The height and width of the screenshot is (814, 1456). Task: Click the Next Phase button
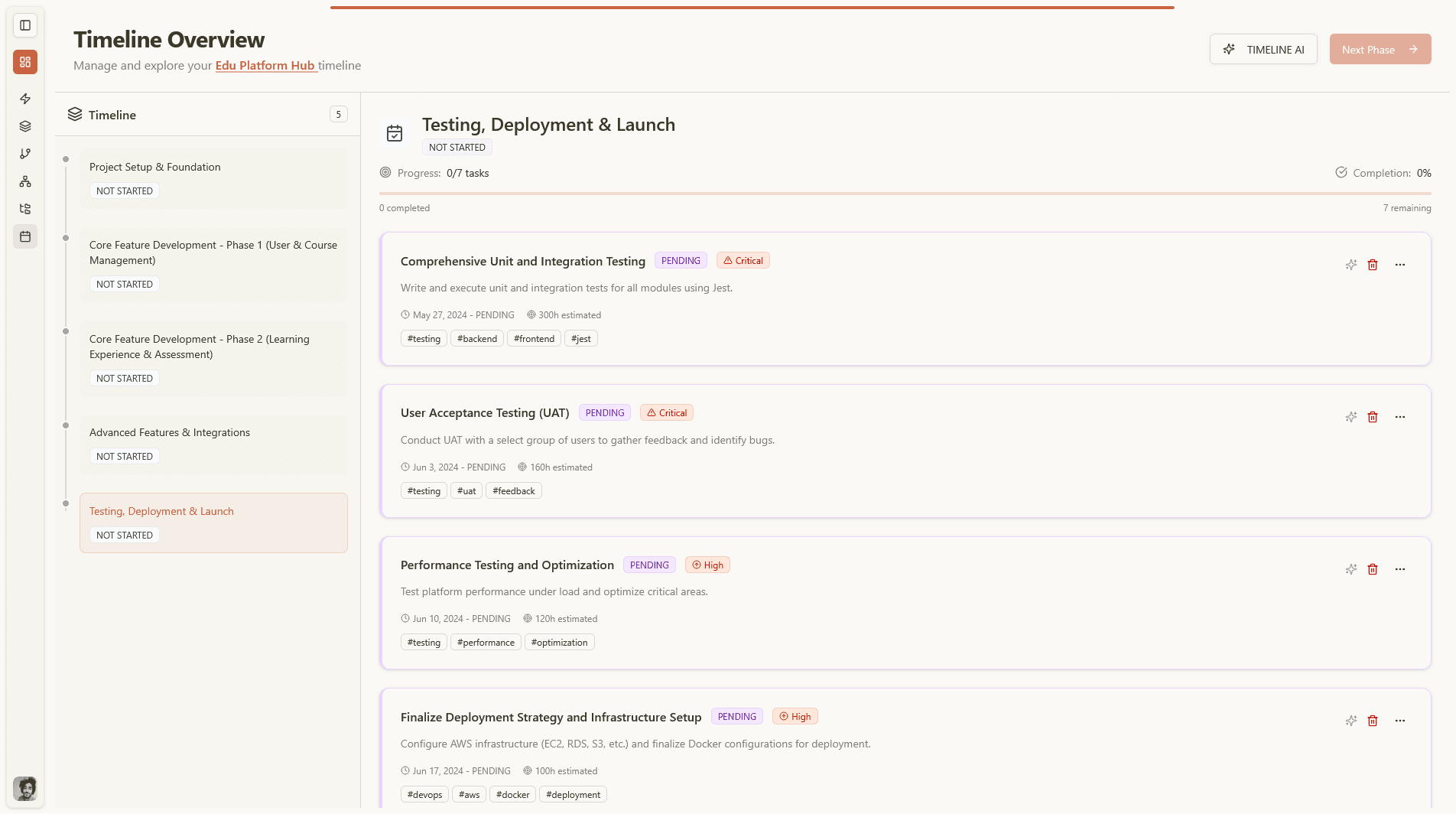coord(1380,49)
